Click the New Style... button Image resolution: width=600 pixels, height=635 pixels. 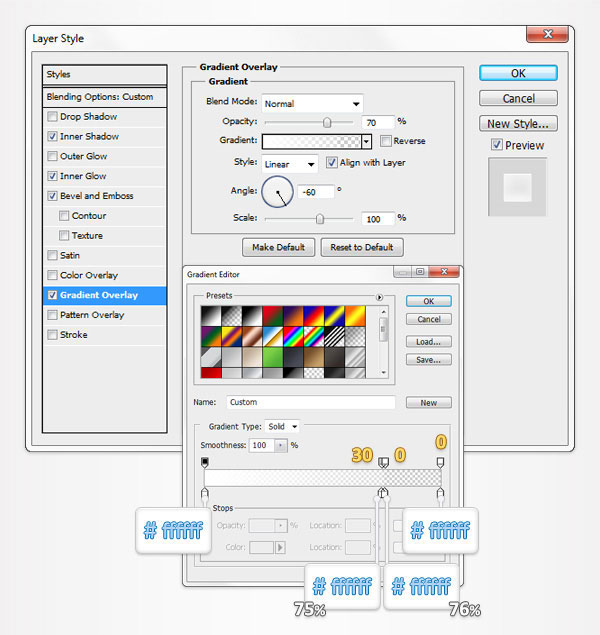tap(518, 124)
